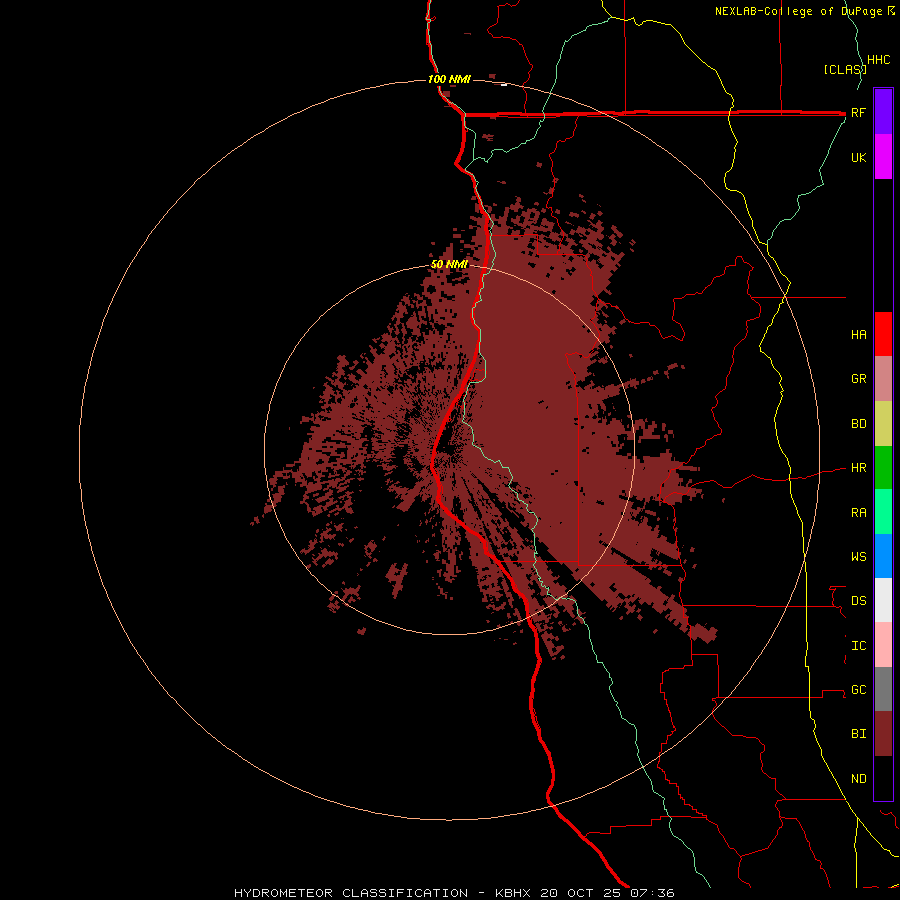Click the HA red legend swatch

tap(883, 334)
